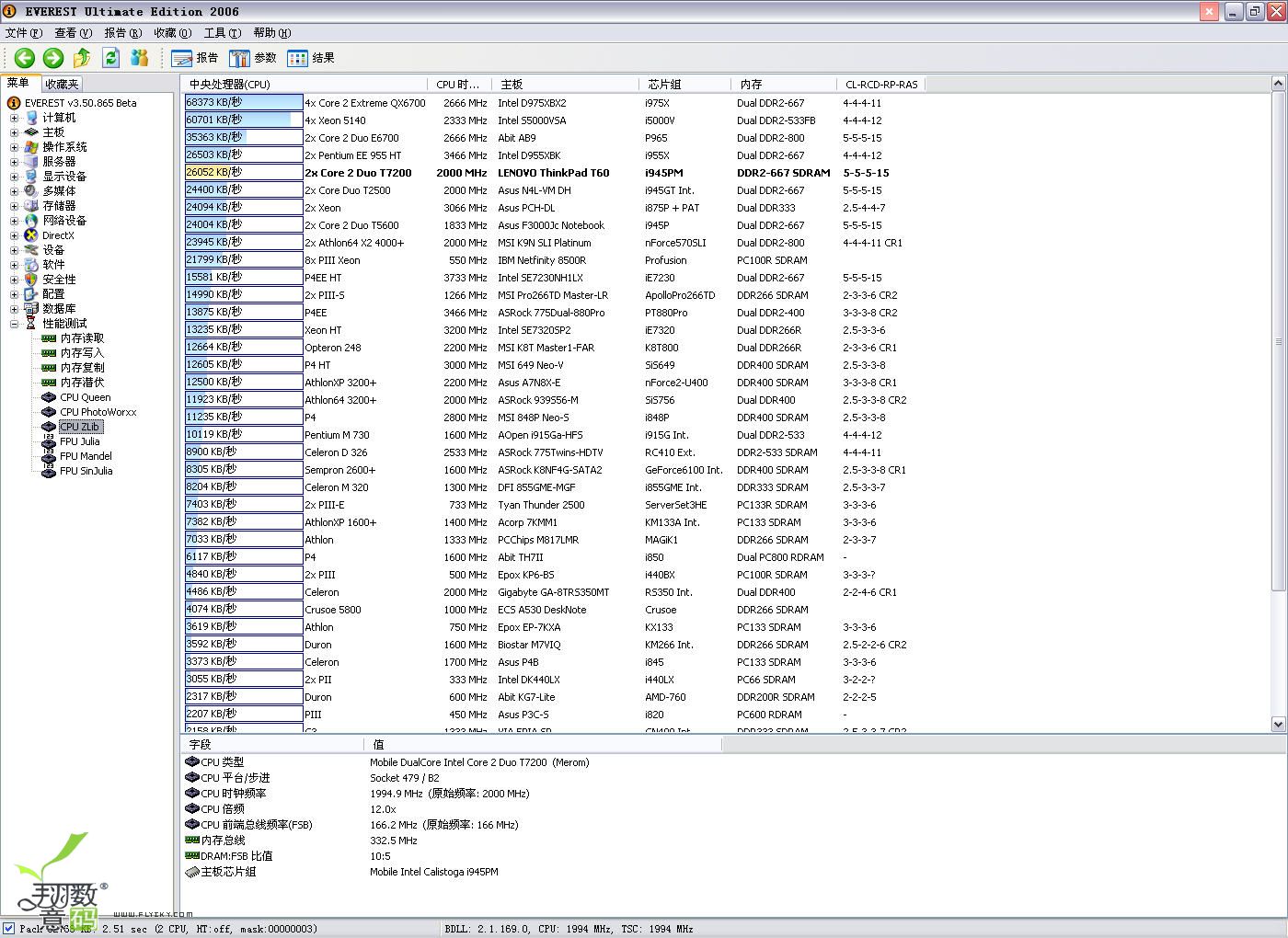The height and width of the screenshot is (938, 1288).
Task: Expand the 计算机 tree node
Action: pos(14,118)
